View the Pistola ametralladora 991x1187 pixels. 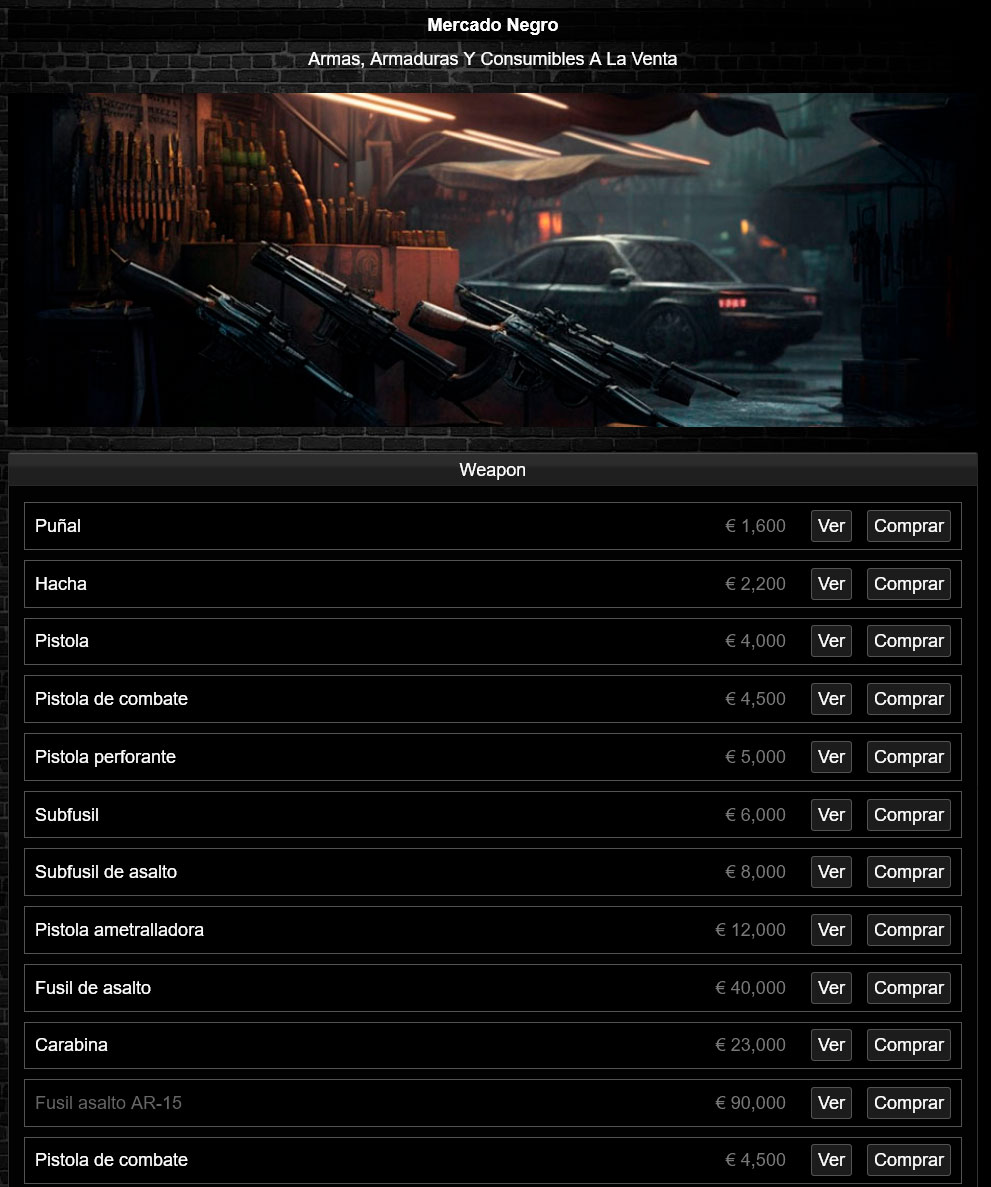click(x=831, y=930)
